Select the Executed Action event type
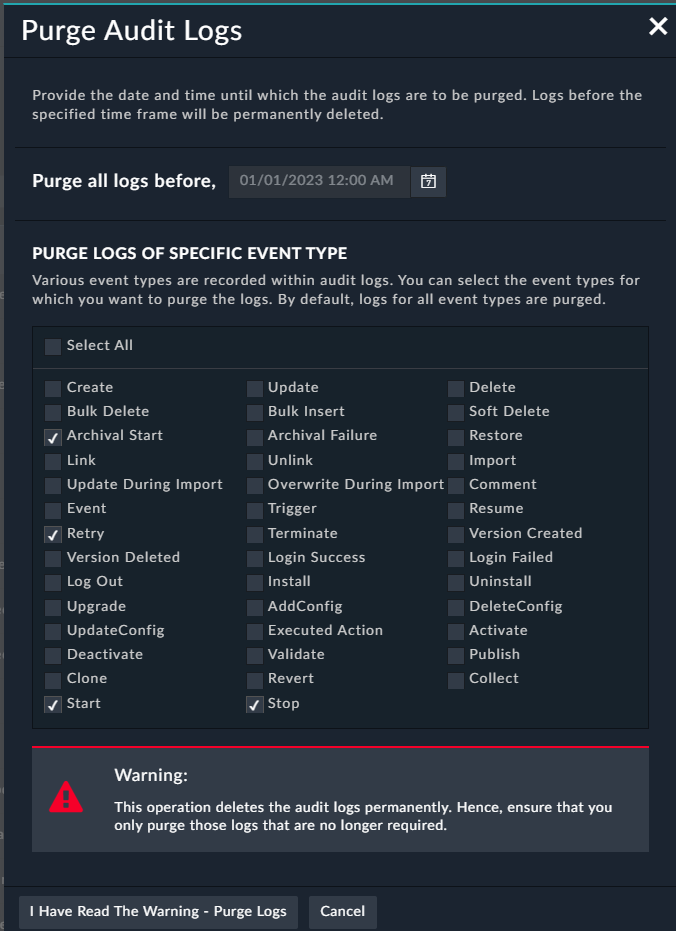This screenshot has height=931, width=676. tap(254, 631)
